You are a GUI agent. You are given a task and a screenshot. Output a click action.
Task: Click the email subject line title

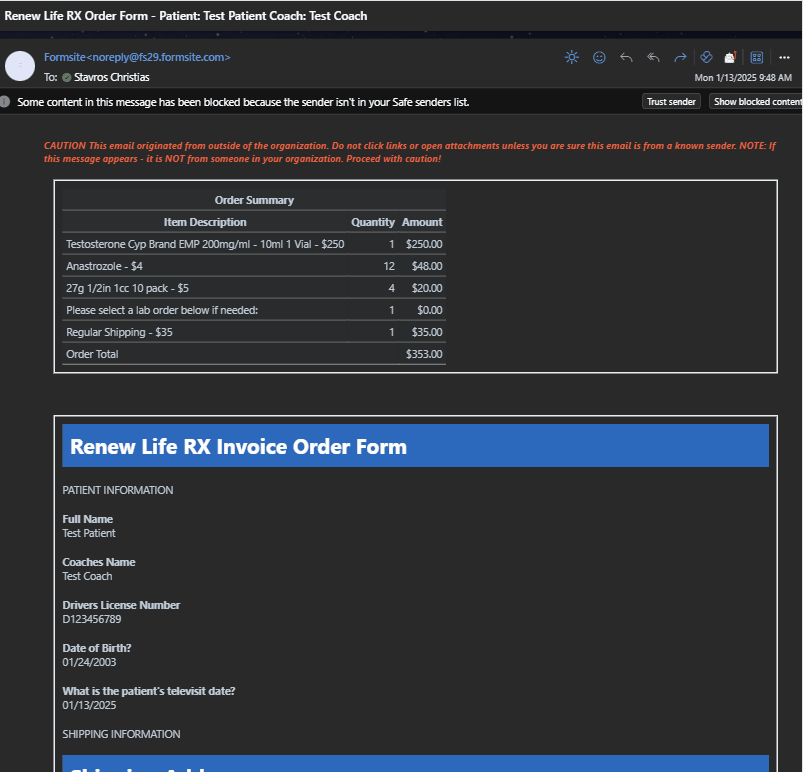coord(185,16)
